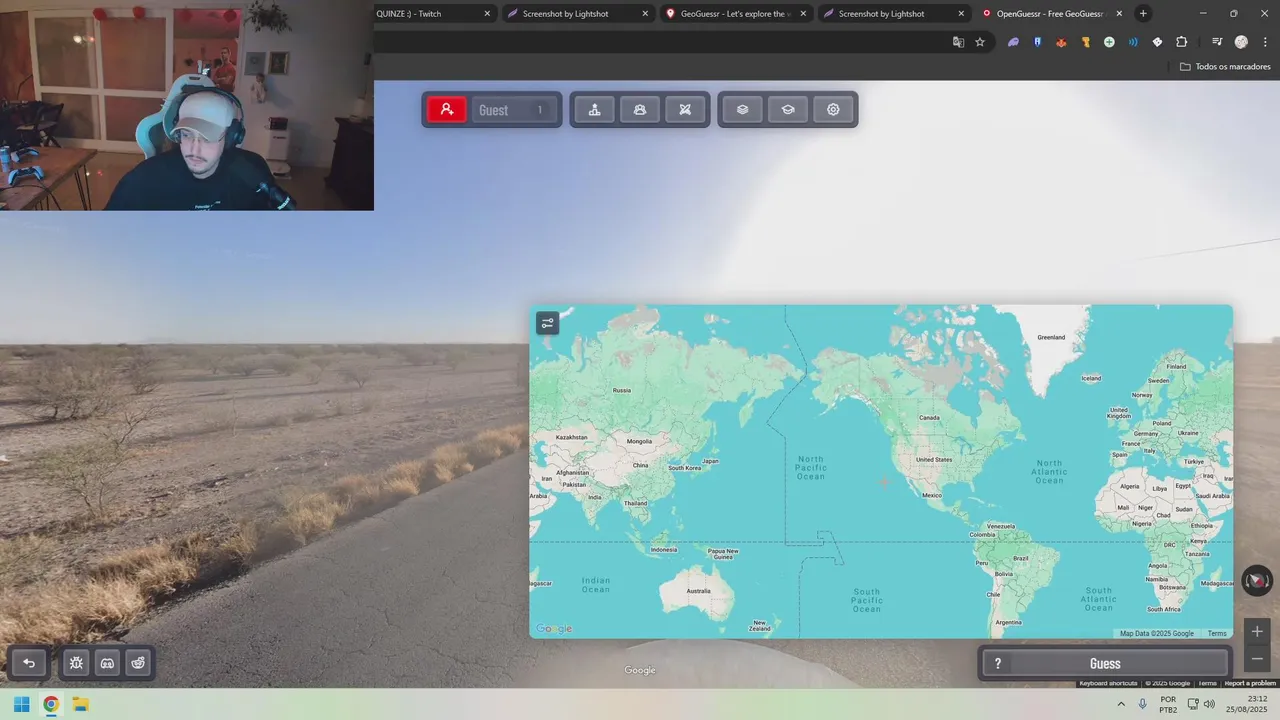Viewport: 1280px width, 720px height.
Task: Open the Discord icon button
Action: 107,663
